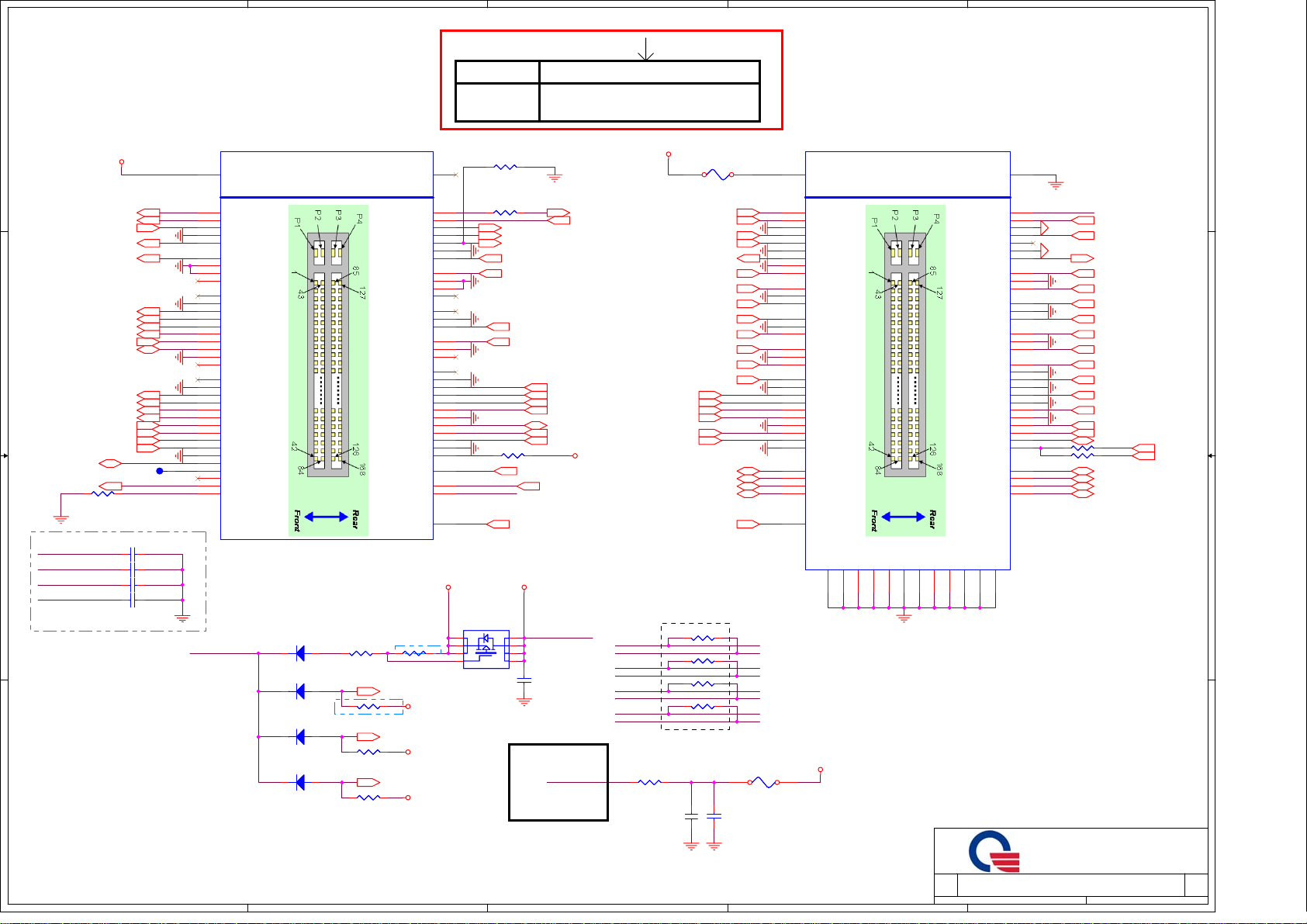Image resolution: width=1307 pixels, height=924 pixels.
Task: Click the ground symbol at the top right of the right connector
Action: 1055,185
